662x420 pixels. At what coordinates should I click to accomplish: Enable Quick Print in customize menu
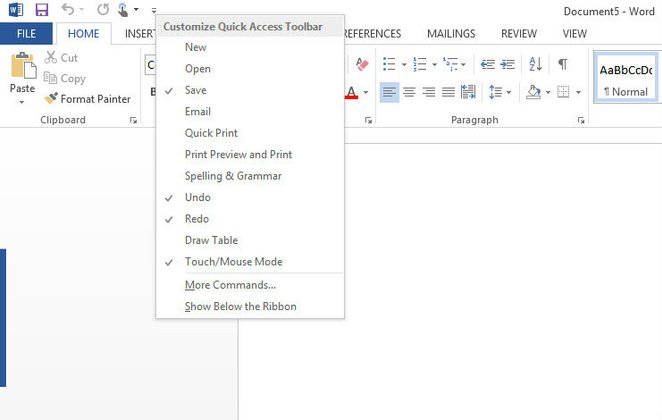click(x=250, y=133)
